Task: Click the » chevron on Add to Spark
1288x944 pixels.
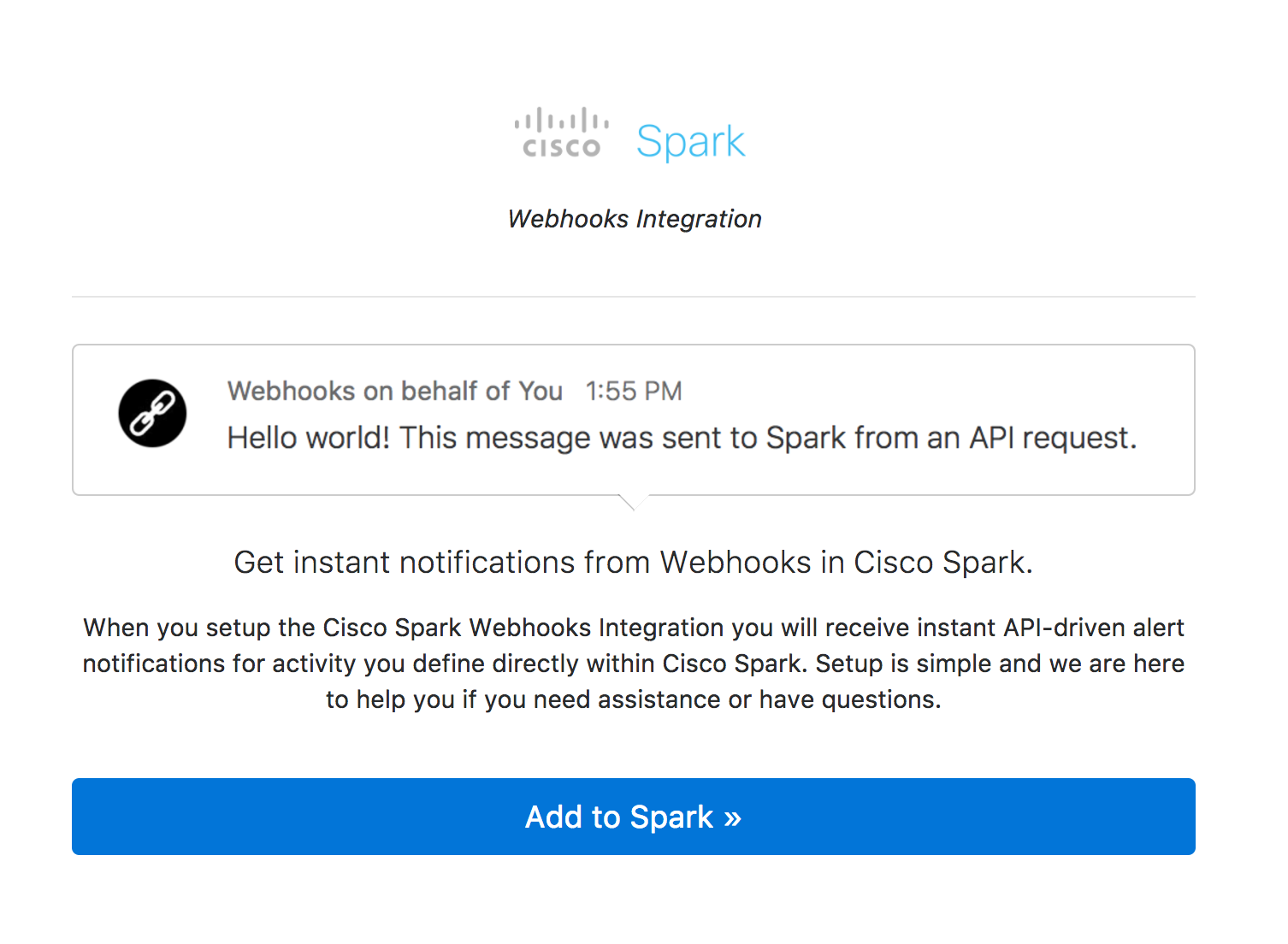Action: [732, 818]
